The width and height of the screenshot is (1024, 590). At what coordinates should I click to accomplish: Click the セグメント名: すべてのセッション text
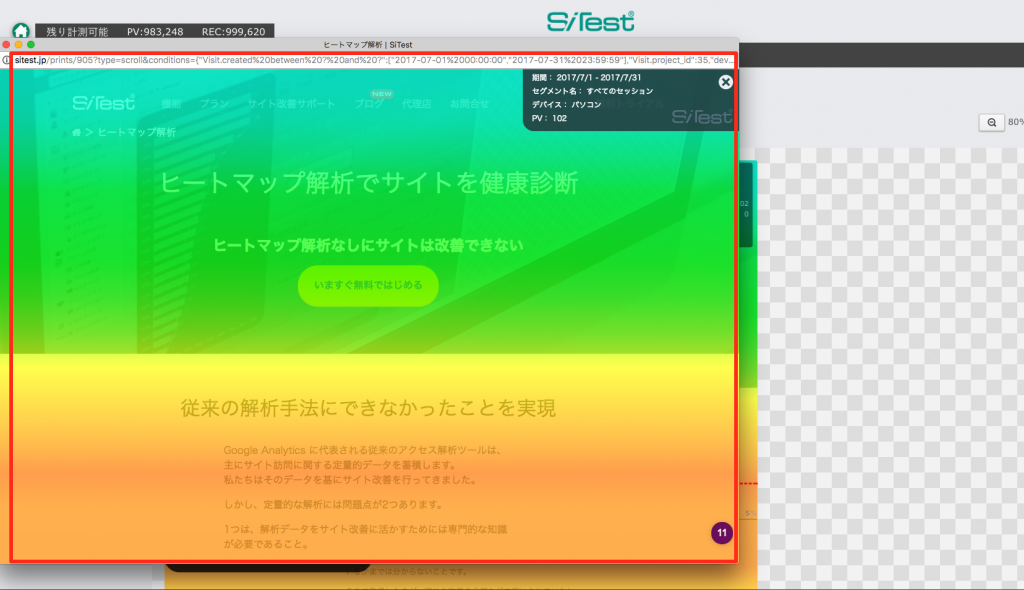pyautogui.click(x=592, y=91)
